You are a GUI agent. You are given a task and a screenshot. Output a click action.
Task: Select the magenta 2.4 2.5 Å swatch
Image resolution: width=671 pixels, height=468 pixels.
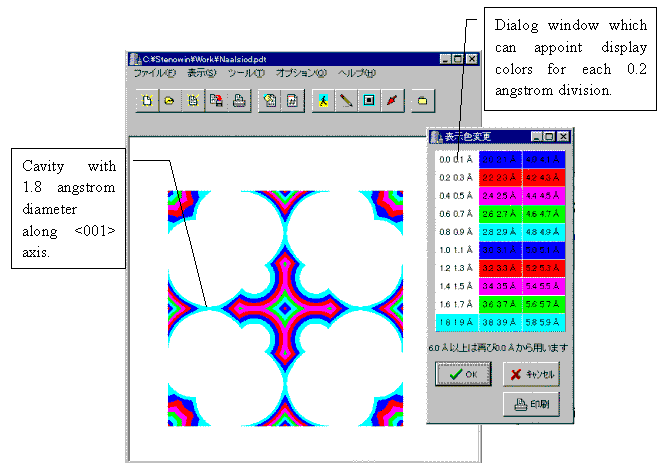click(500, 195)
